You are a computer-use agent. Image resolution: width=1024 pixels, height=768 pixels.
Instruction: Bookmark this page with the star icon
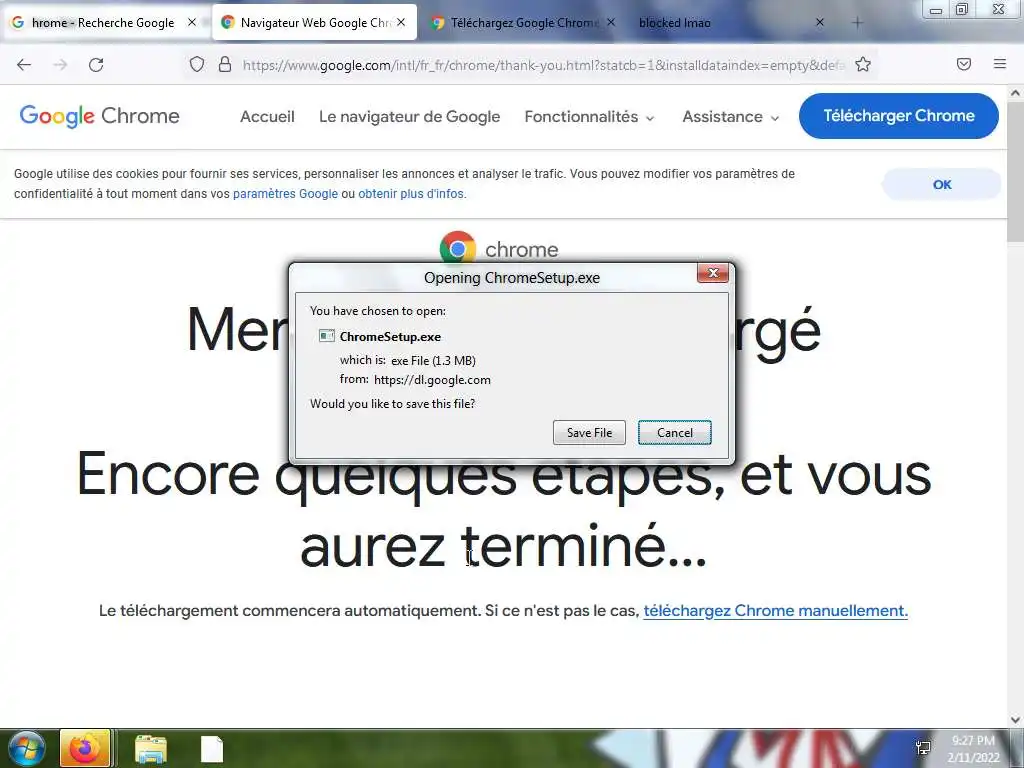[863, 64]
